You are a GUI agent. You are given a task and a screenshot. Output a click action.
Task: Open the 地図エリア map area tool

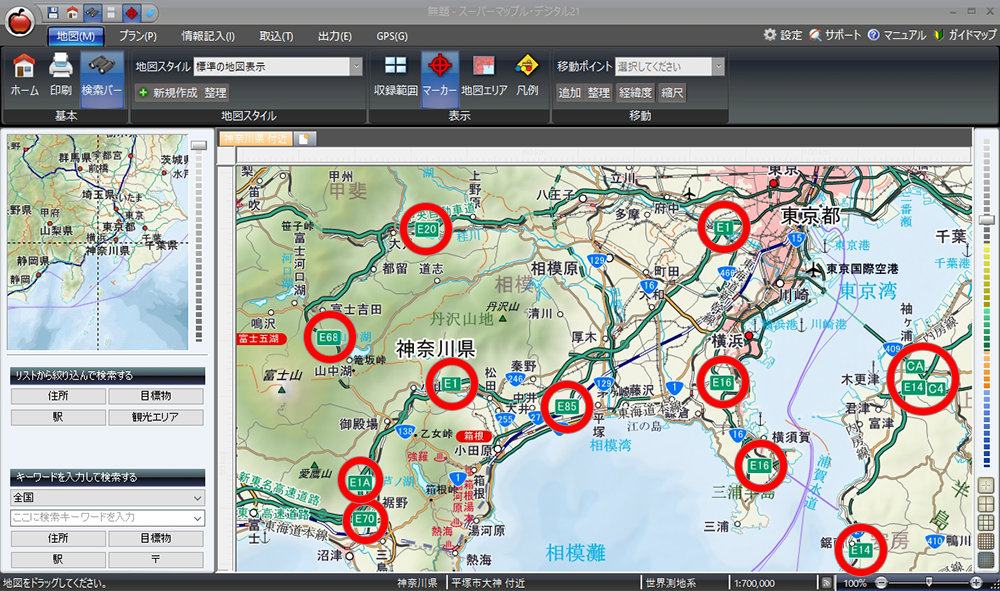(484, 75)
